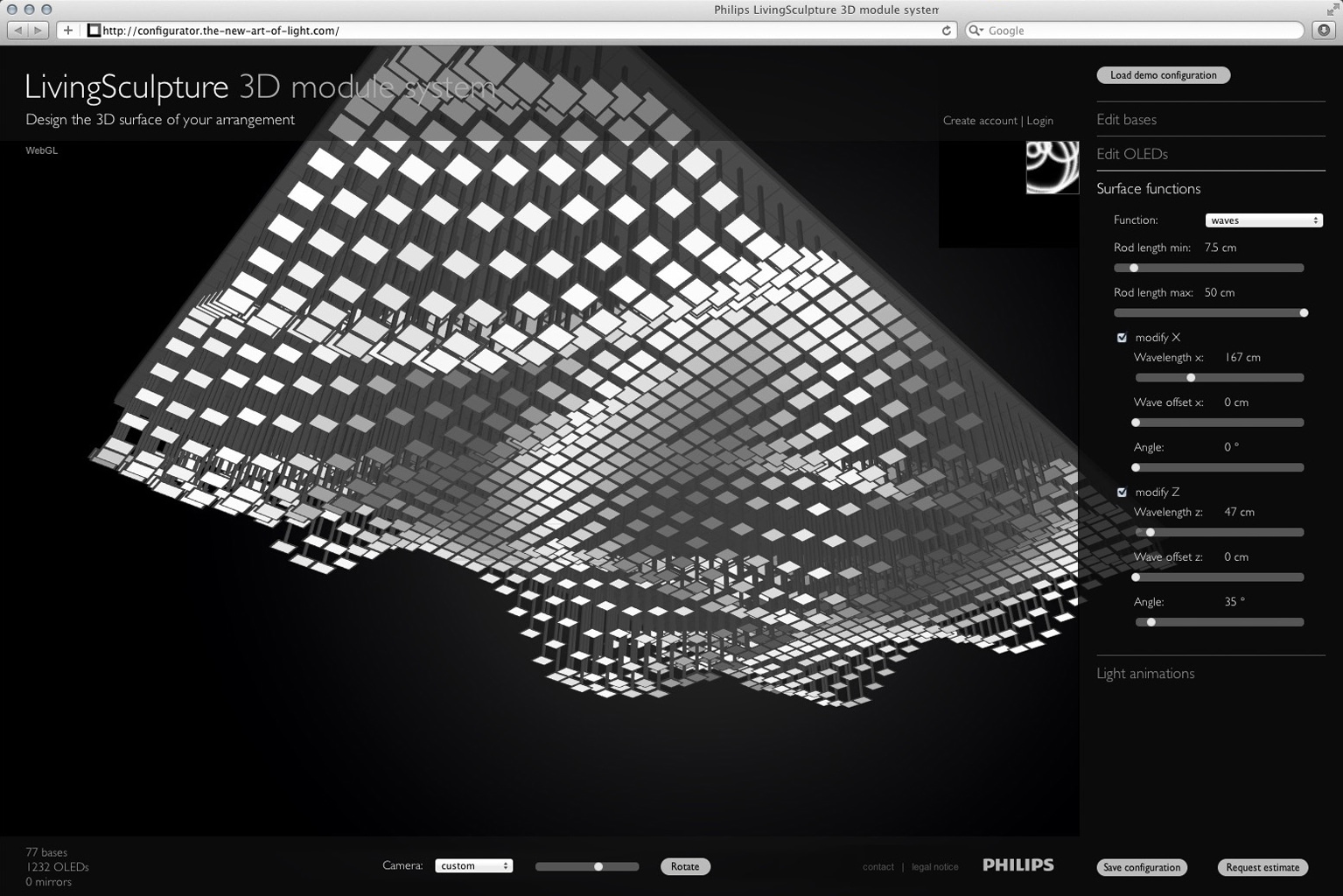Click the Rotate button
The image size is (1343, 896).
[685, 866]
